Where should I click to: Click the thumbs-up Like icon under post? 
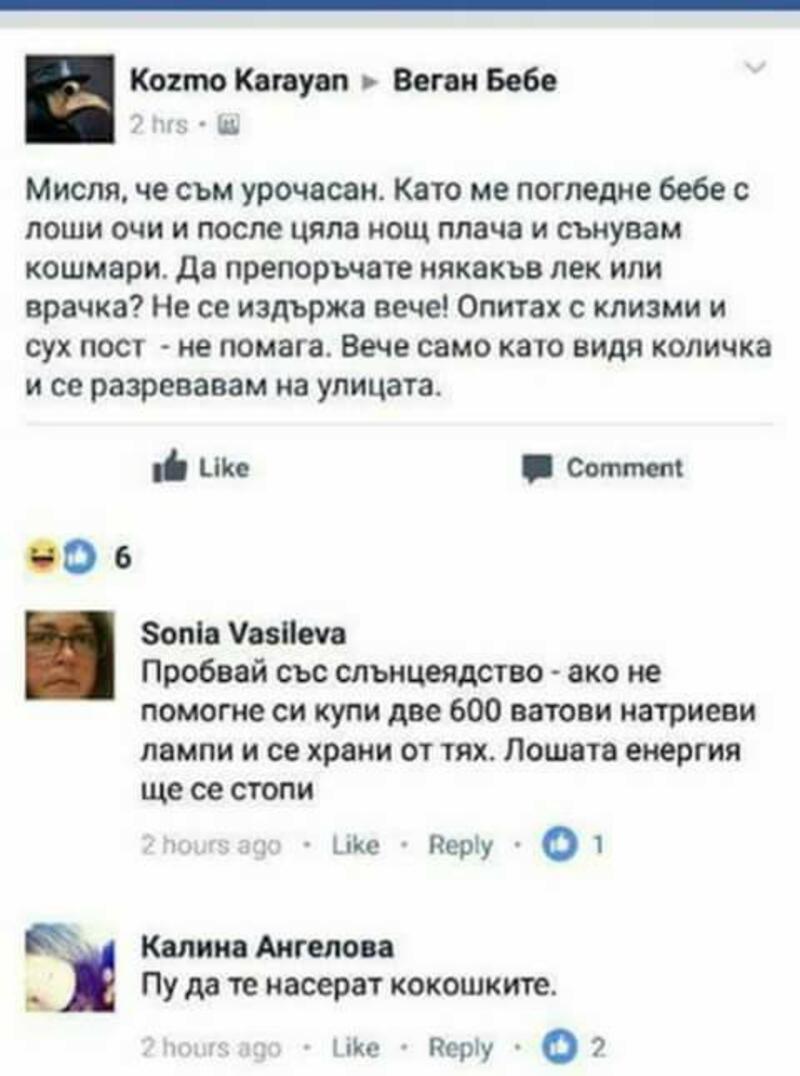(x=169, y=467)
